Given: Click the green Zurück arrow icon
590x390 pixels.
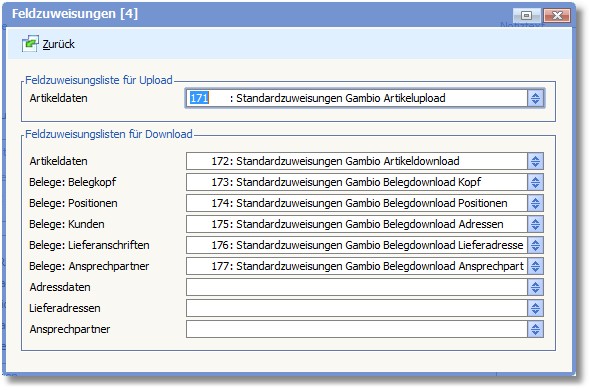Looking at the screenshot, I should click(30, 44).
